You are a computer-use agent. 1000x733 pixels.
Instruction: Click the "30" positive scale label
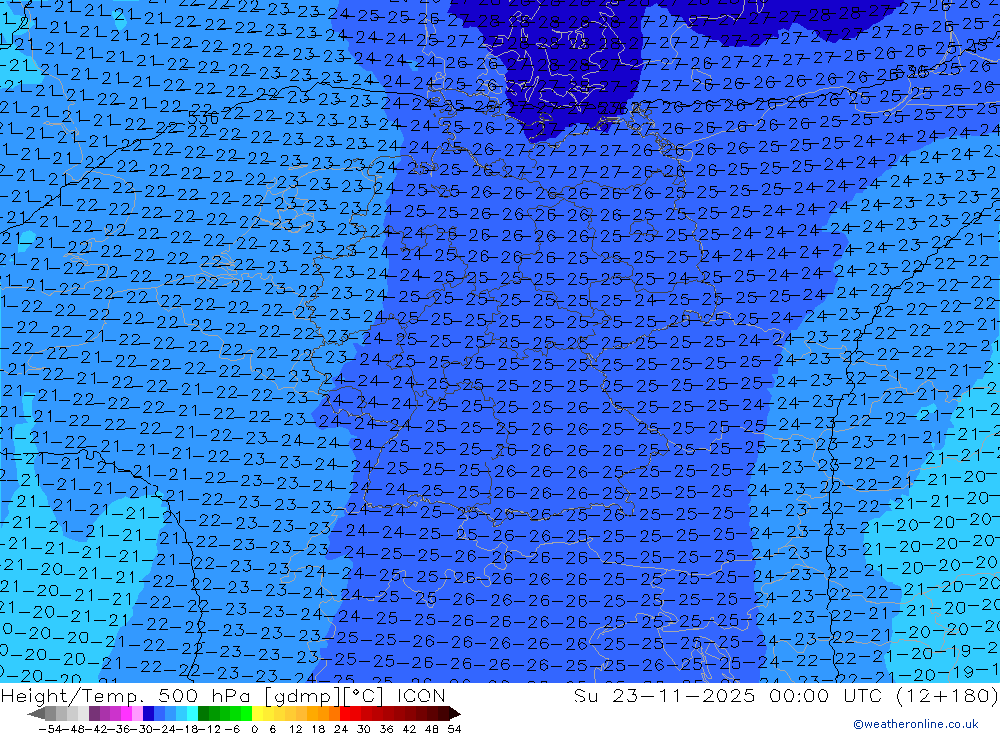pyautogui.click(x=364, y=729)
